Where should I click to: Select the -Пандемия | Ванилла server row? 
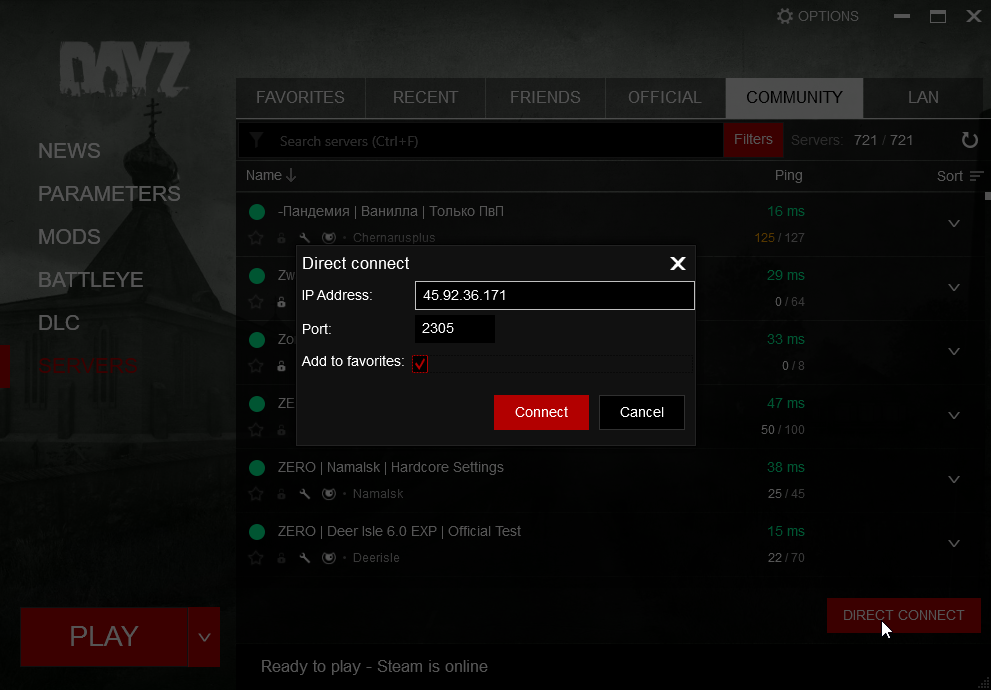[x=609, y=224]
